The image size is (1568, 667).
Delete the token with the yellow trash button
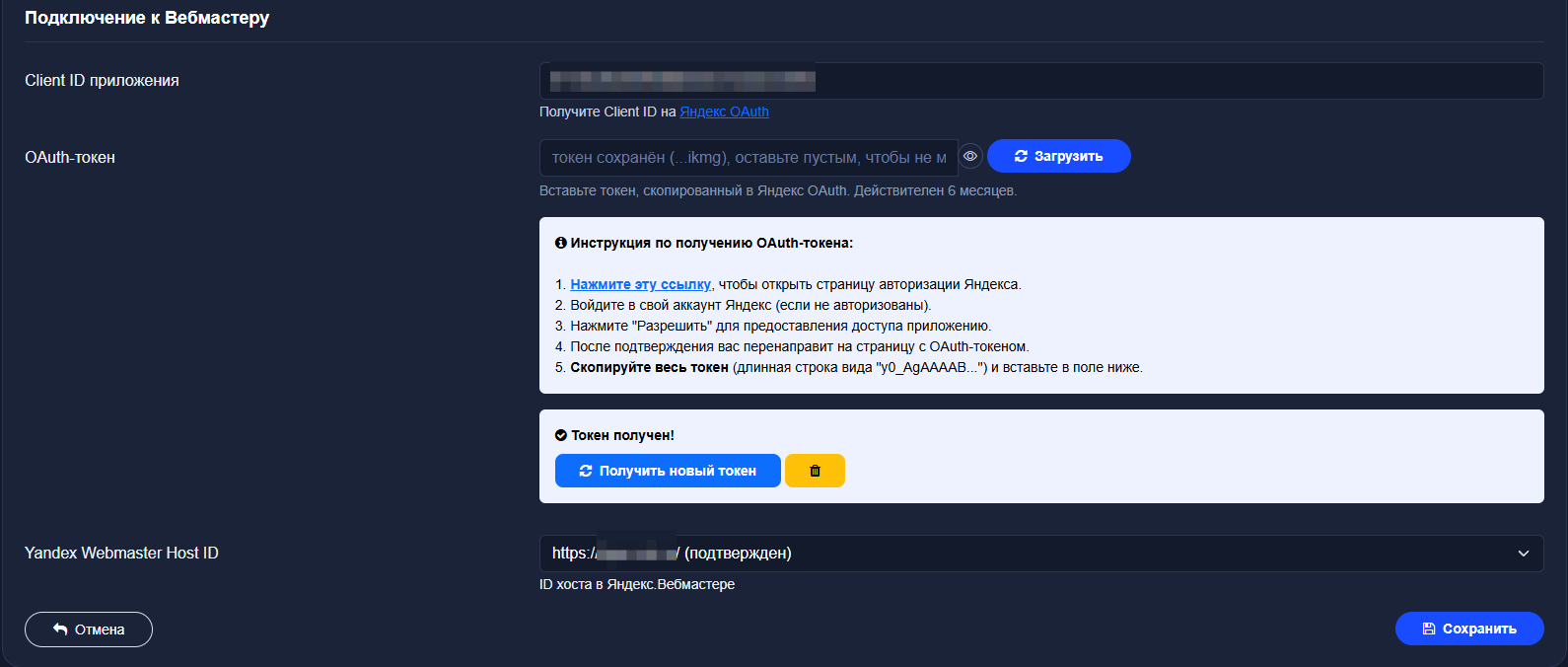click(815, 471)
